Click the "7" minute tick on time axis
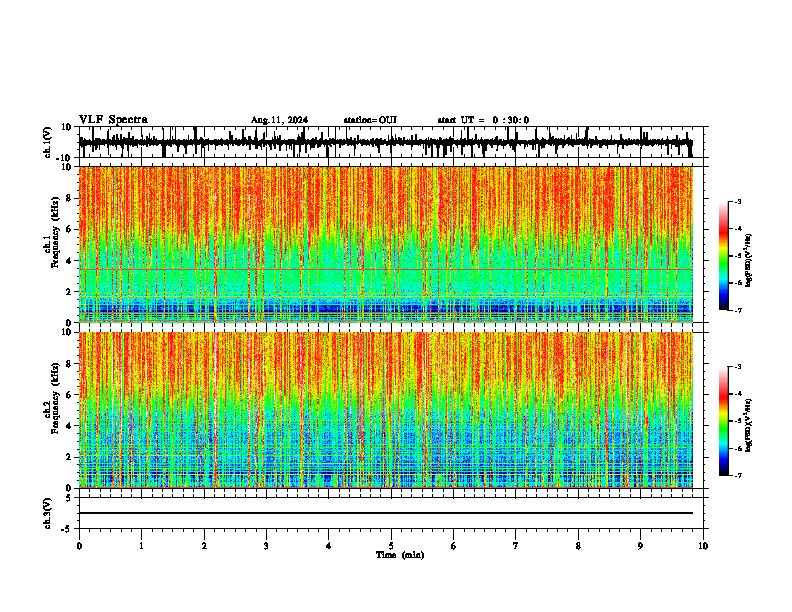Viewport: 792px width, 612px height. (516, 546)
